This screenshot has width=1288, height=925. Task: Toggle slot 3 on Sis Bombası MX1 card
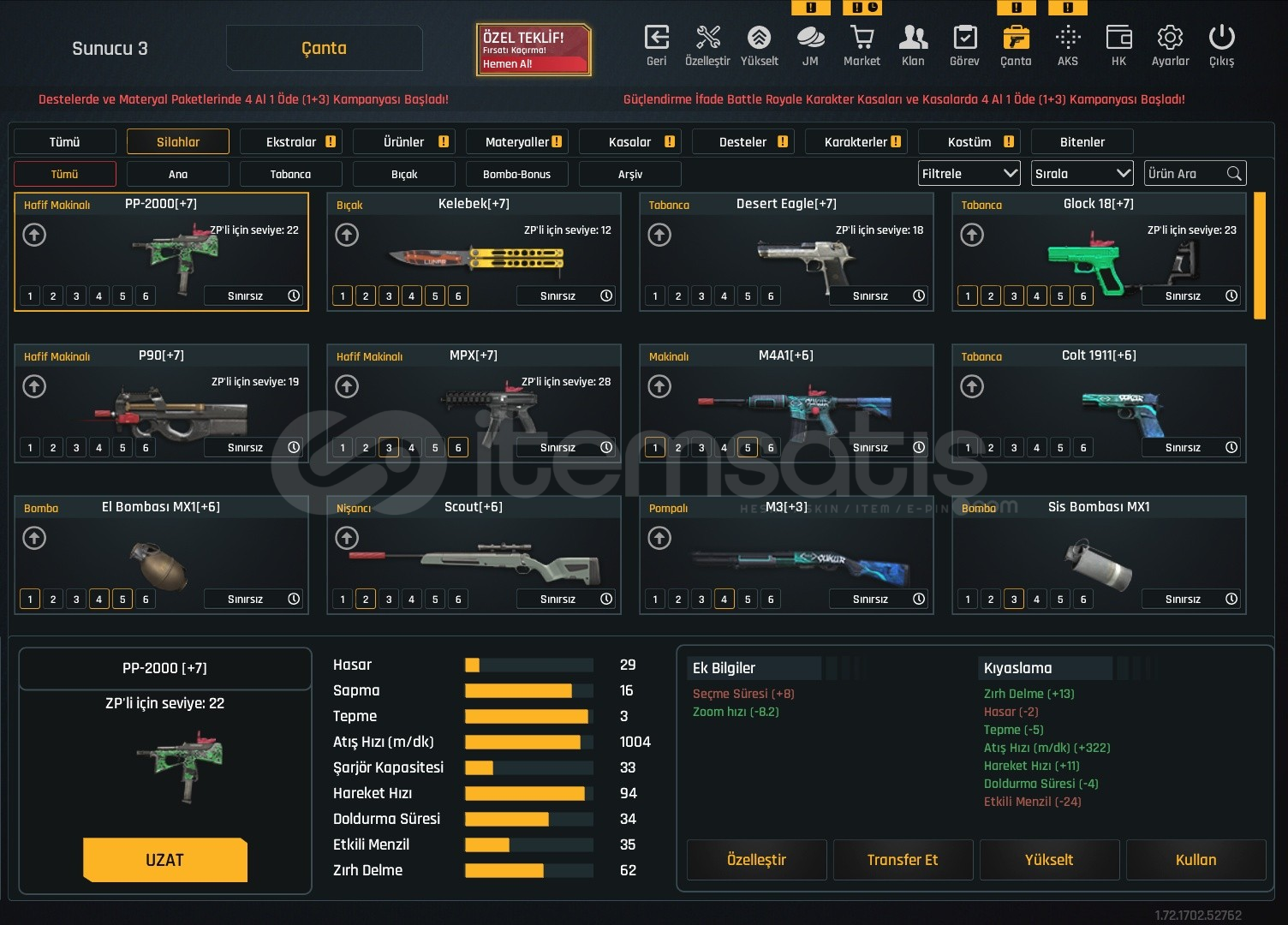(1014, 600)
